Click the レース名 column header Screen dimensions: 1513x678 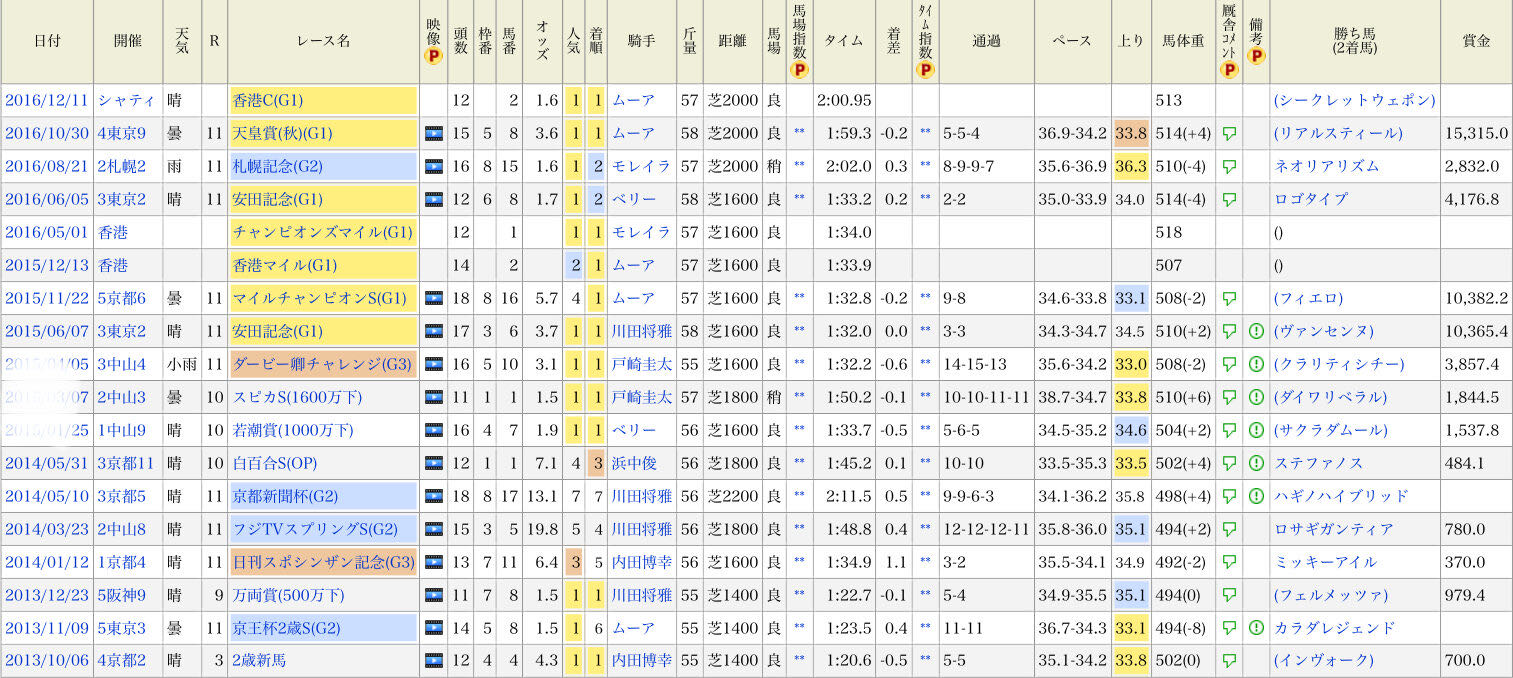(x=323, y=41)
